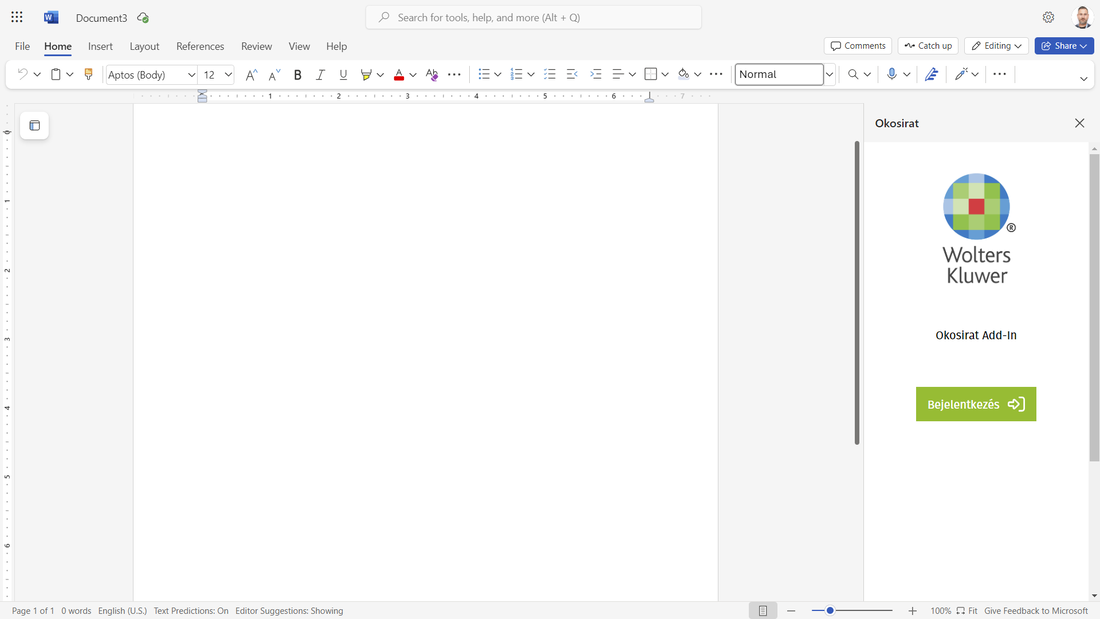
Task: Toggle Bold formatting
Action: [x=297, y=74]
